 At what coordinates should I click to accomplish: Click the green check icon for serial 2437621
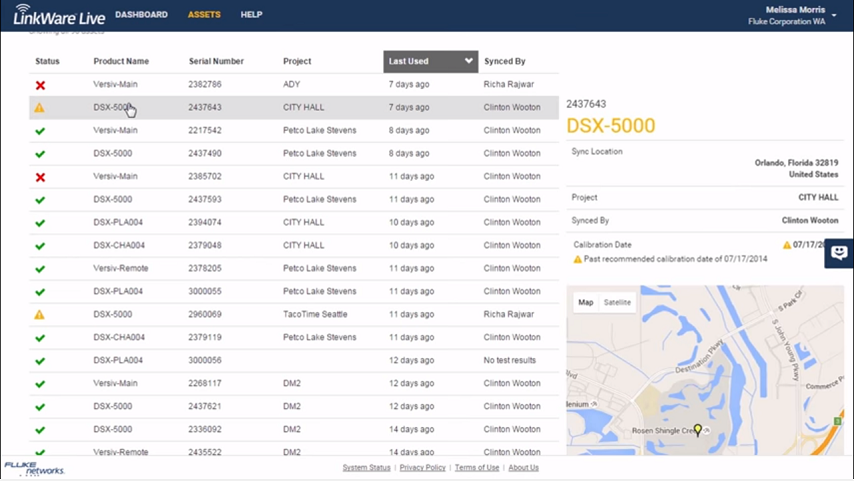(x=40, y=406)
